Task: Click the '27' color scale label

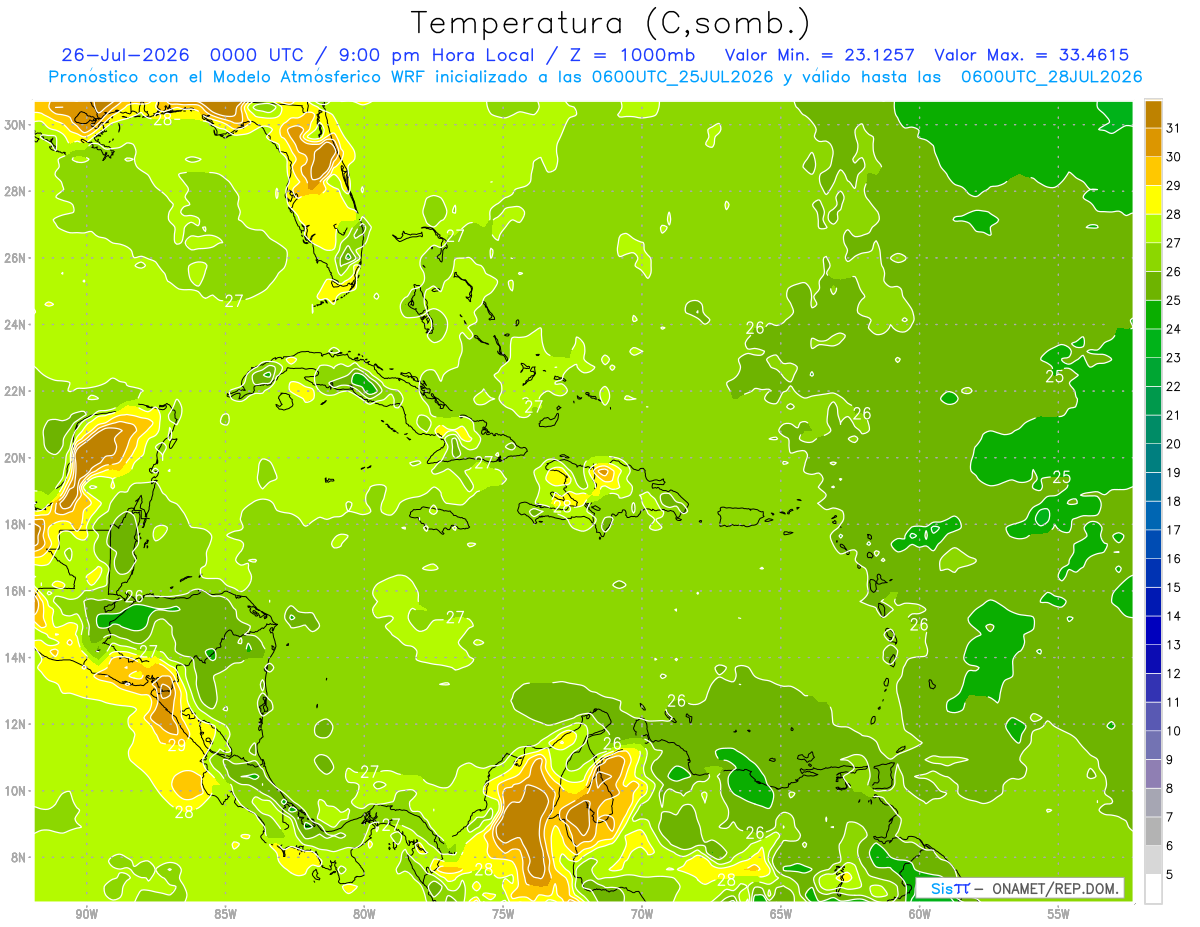Action: click(x=1173, y=243)
